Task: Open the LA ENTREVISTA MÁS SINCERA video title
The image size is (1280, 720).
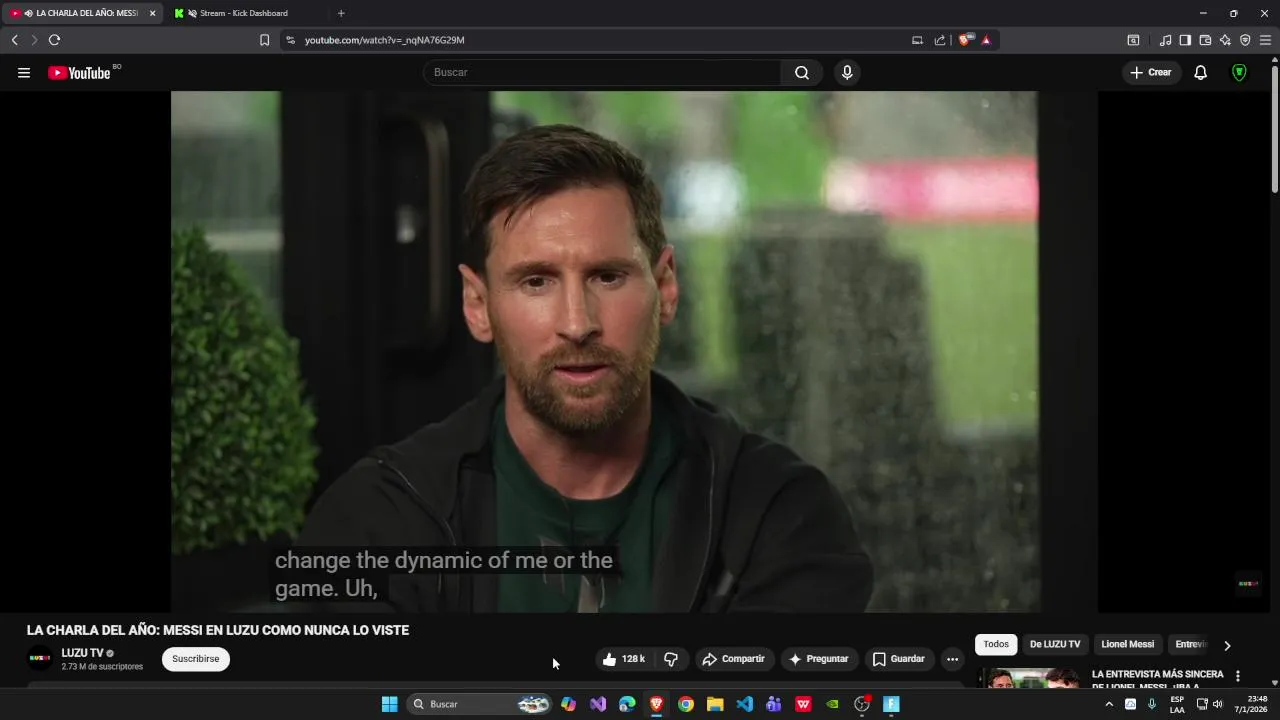Action: click(x=1157, y=679)
